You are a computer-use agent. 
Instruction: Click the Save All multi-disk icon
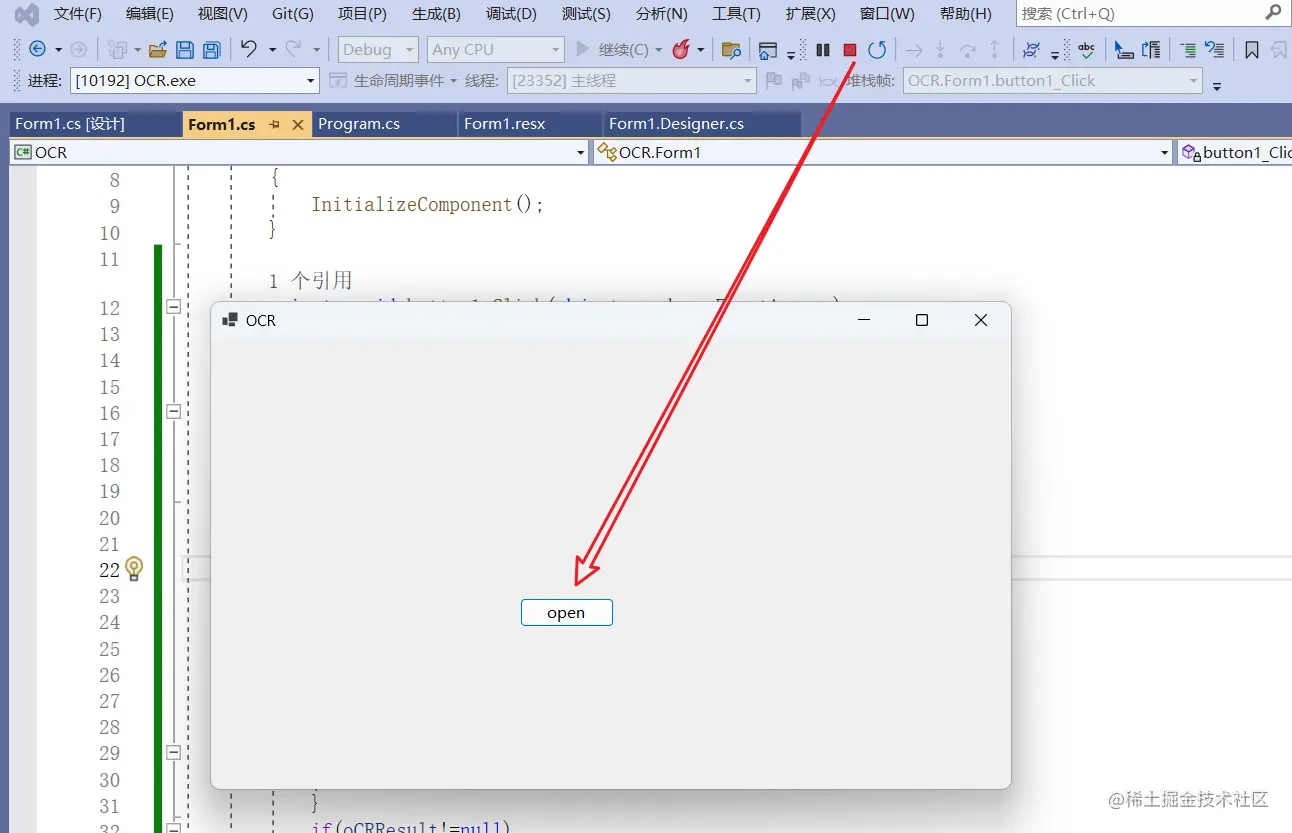(211, 49)
